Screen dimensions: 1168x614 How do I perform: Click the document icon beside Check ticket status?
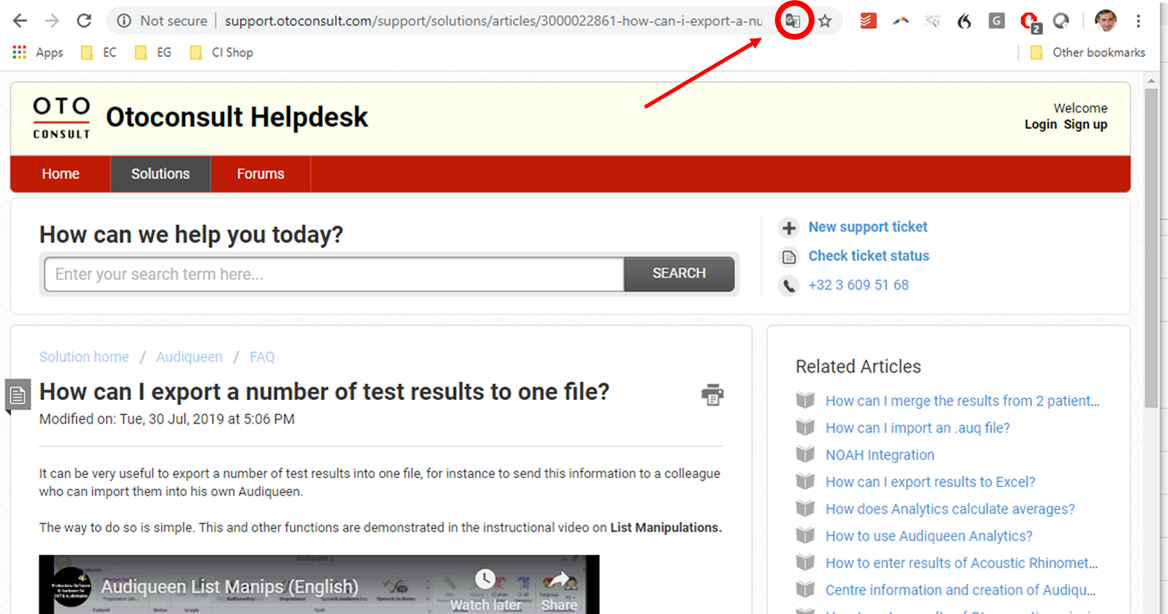[x=789, y=256]
